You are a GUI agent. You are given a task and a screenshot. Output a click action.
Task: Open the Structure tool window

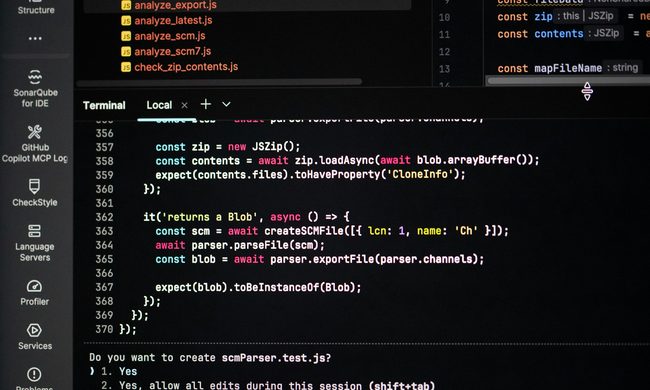36,8
